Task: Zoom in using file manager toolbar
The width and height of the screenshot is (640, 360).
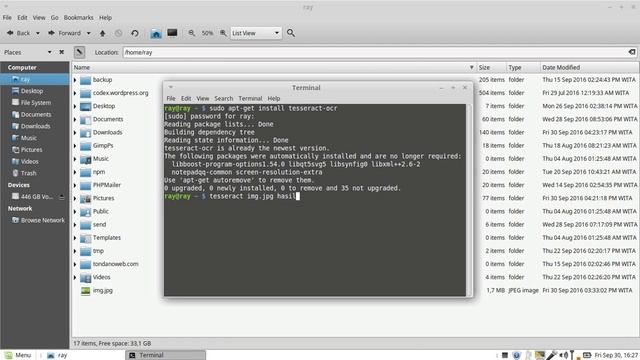Action: [223, 33]
